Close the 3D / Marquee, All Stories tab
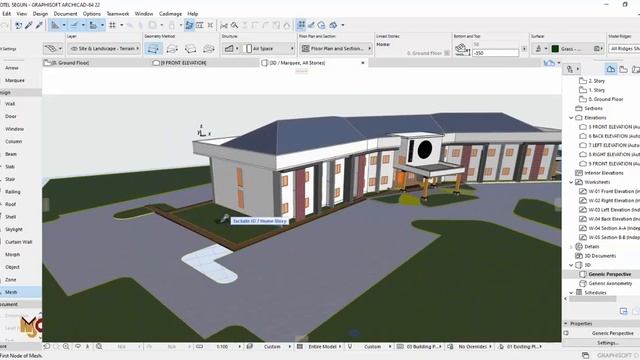 click(x=362, y=63)
